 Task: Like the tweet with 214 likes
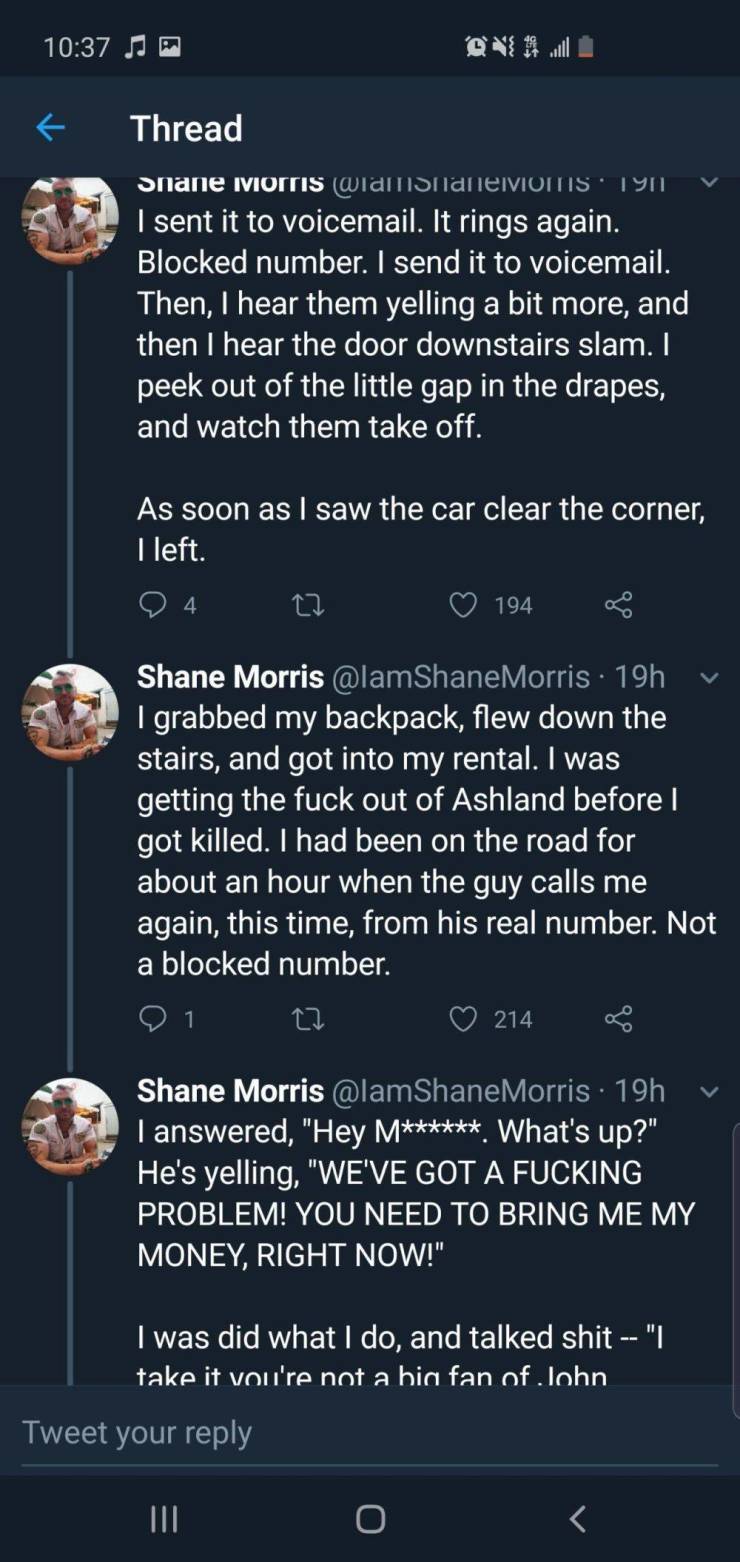(462, 1019)
